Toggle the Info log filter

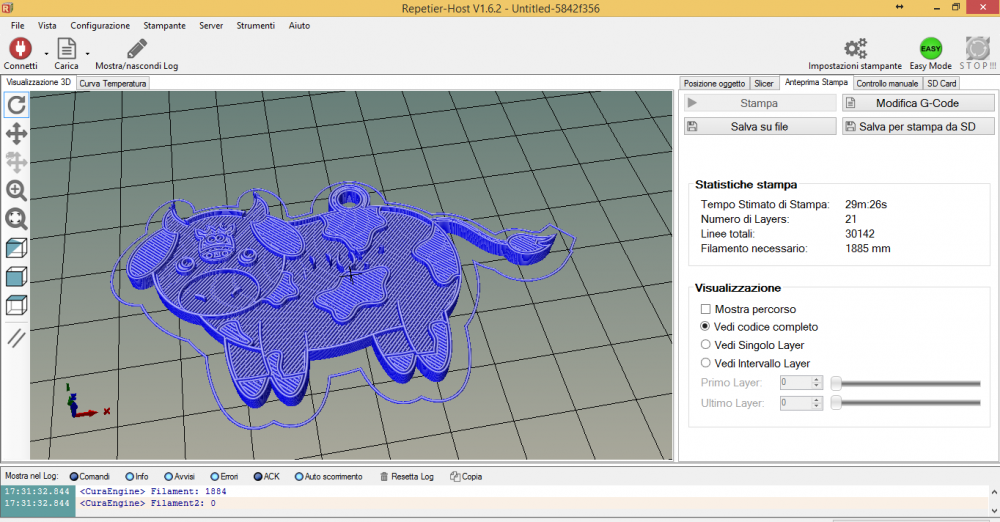(130, 477)
